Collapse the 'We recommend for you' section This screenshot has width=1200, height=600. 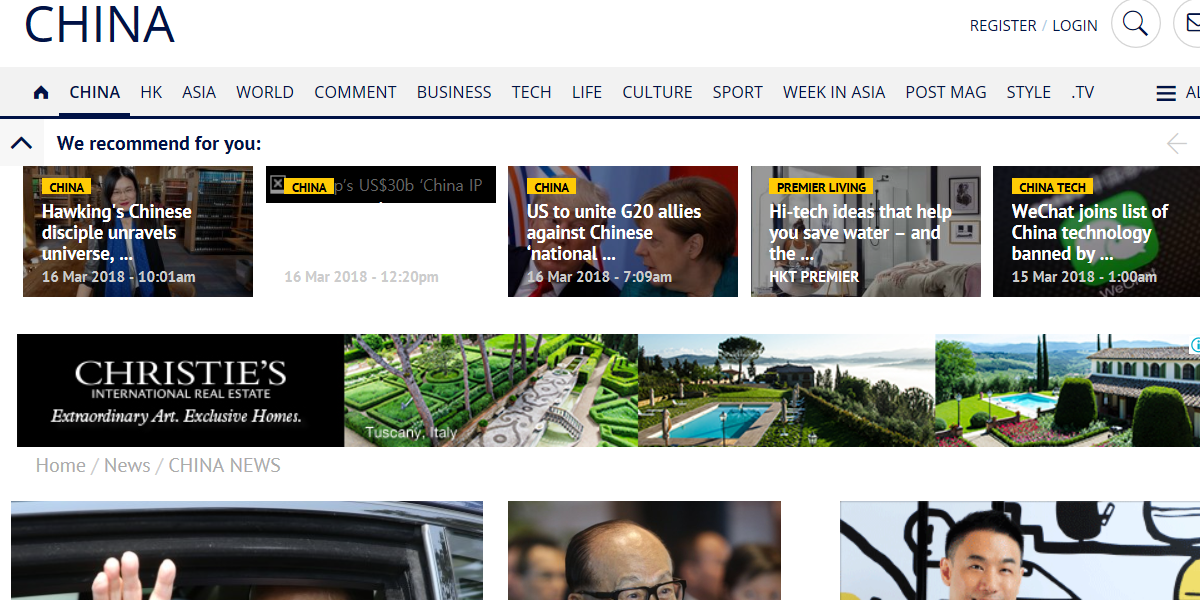tap(22, 144)
